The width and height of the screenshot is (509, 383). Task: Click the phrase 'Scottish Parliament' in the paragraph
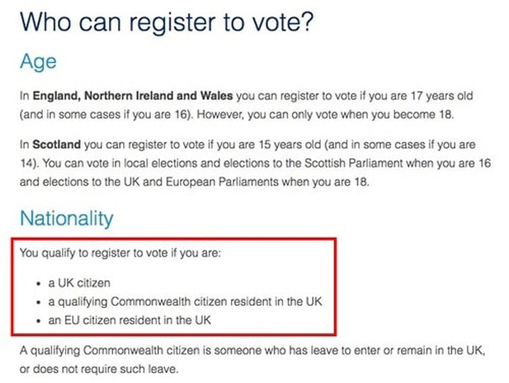pyautogui.click(x=354, y=163)
